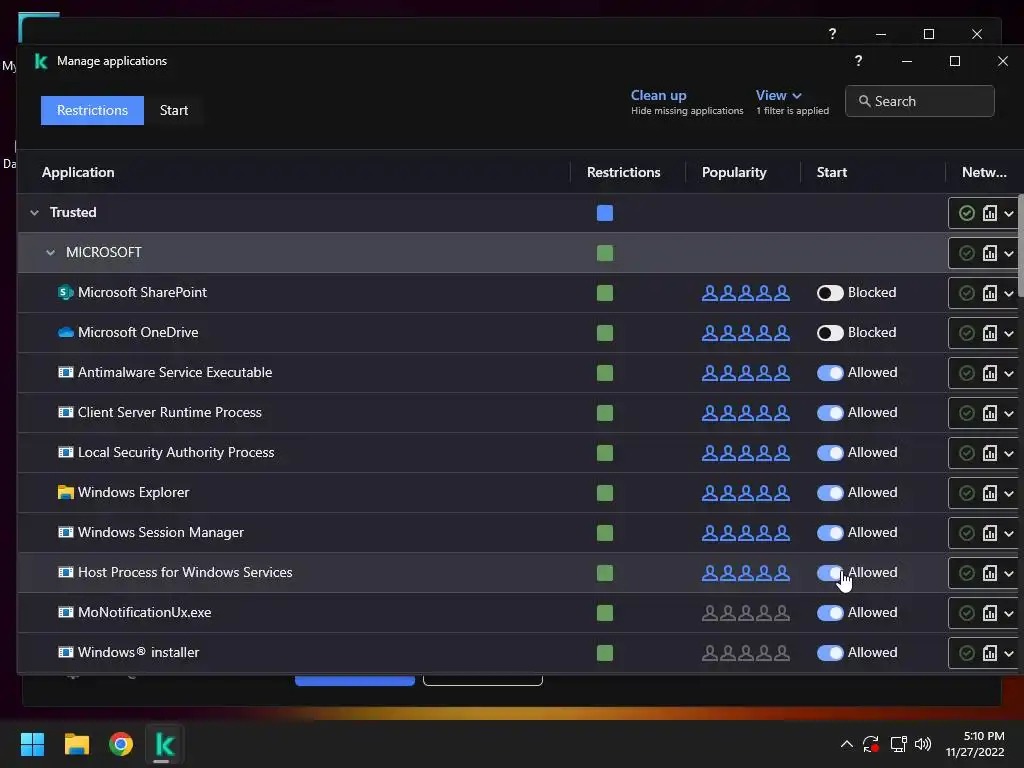Click the Windows Explorer folder icon
Screen dimensions: 1024x768
pos(65,492)
